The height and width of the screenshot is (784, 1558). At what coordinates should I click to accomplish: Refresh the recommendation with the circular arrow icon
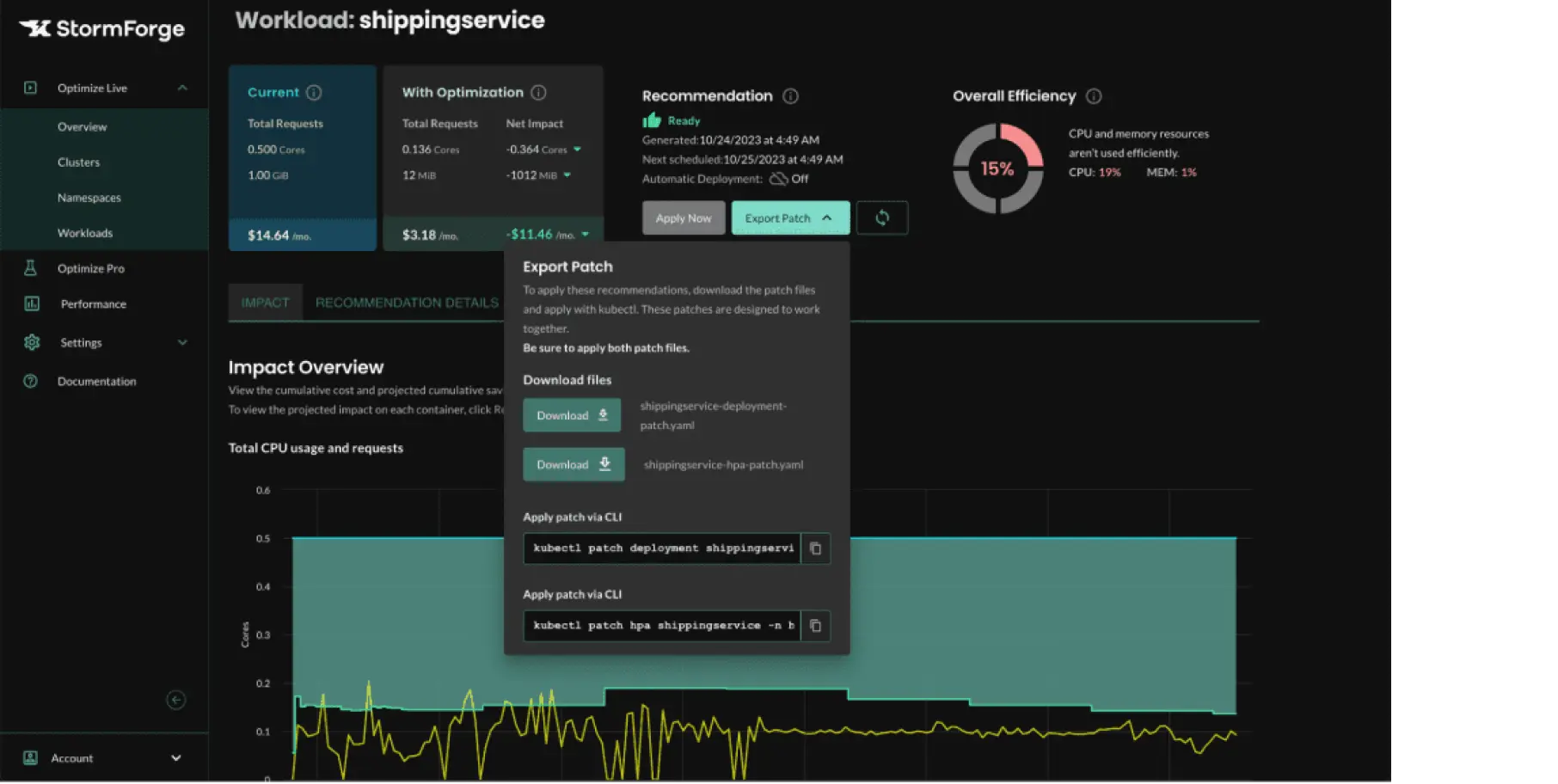(x=882, y=217)
